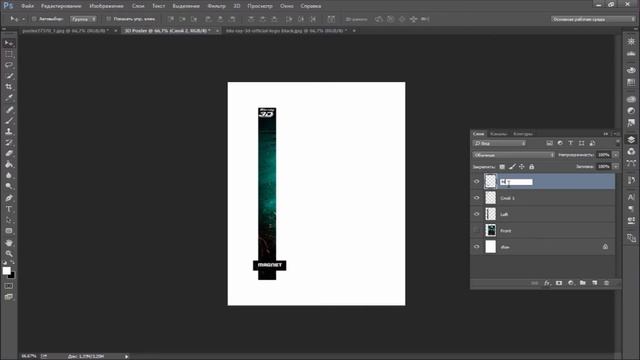Select the Eraser tool
Screen dimensions: 640x360
(9, 153)
